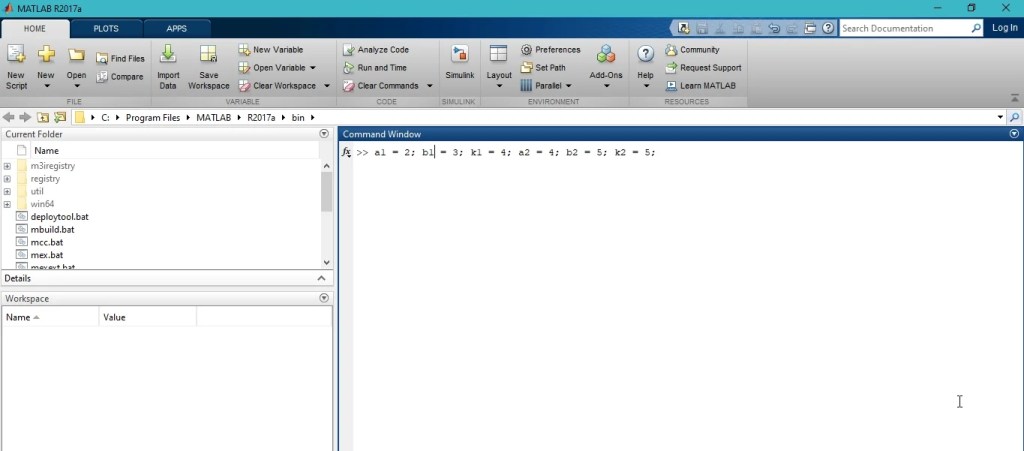
Task: Click Program Files in the path
Action: pyautogui.click(x=153, y=117)
